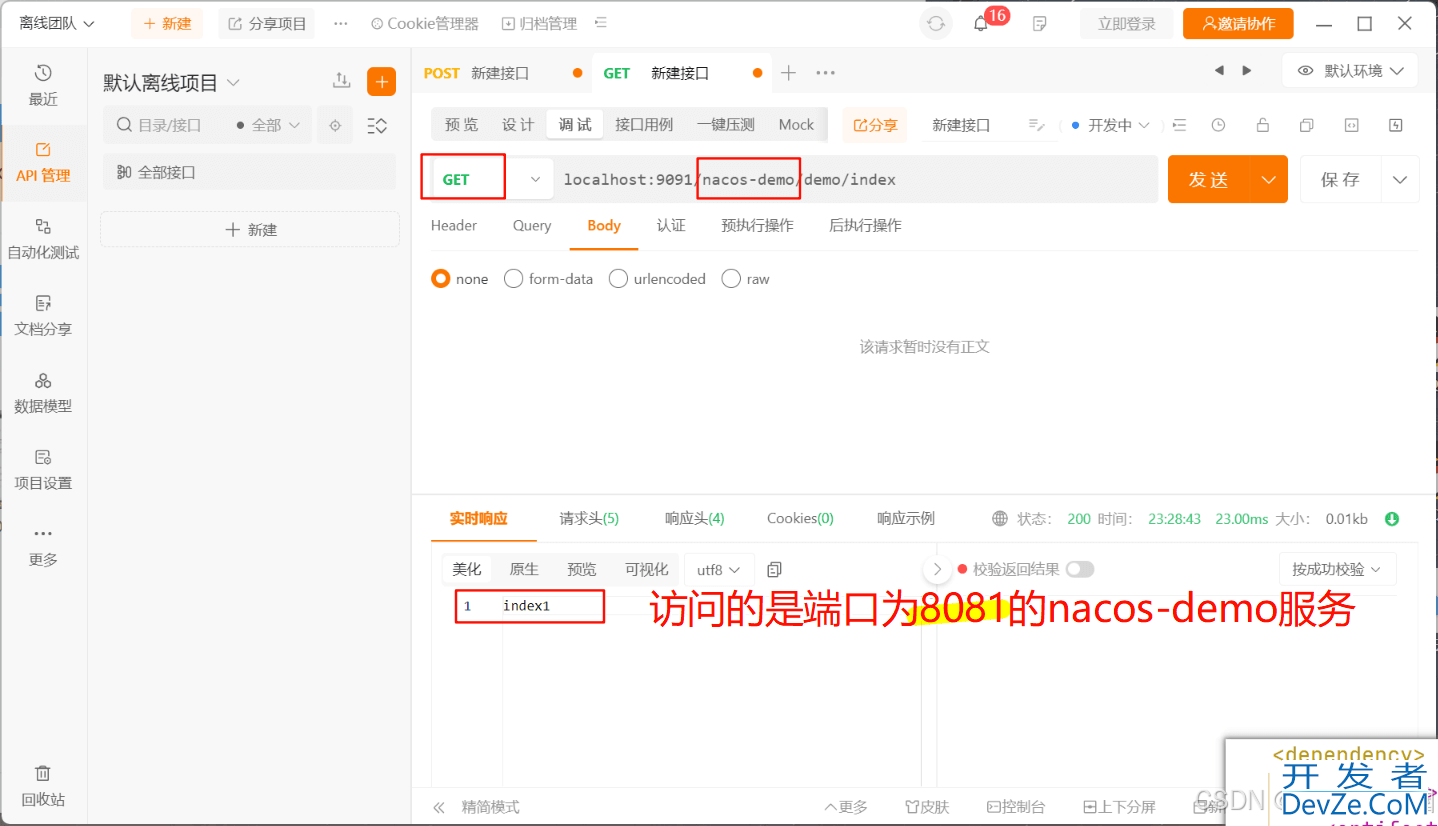Open the 按成功校验 dropdown

1337,569
